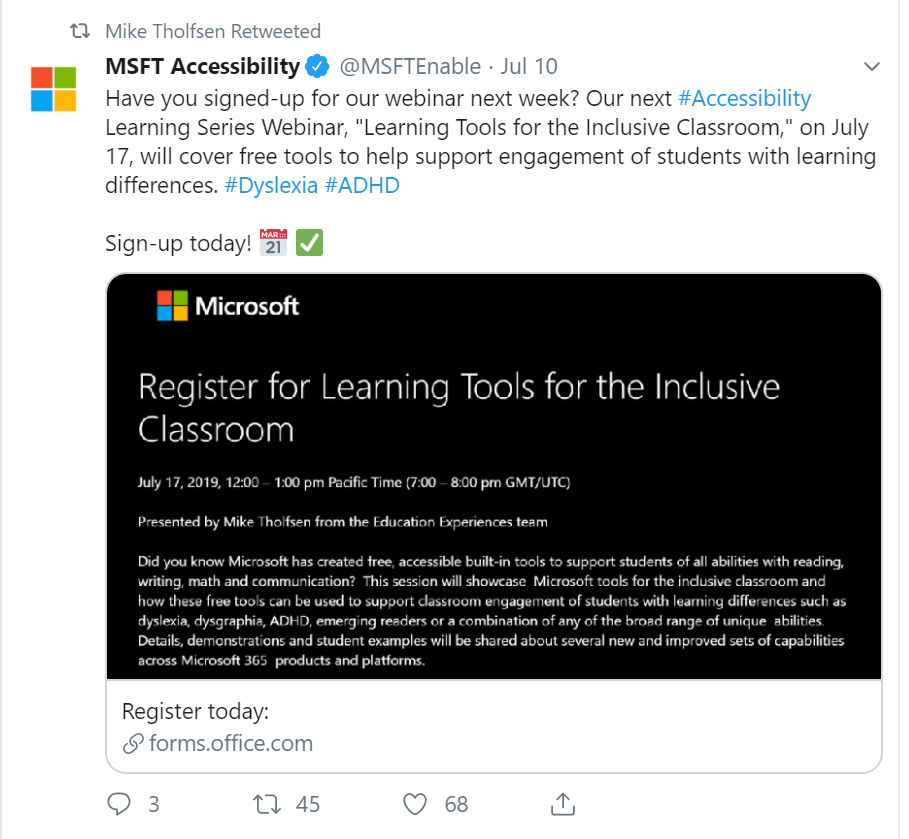Like the tweet using the heart icon
Image resolution: width=909 pixels, height=839 pixels.
tap(413, 804)
